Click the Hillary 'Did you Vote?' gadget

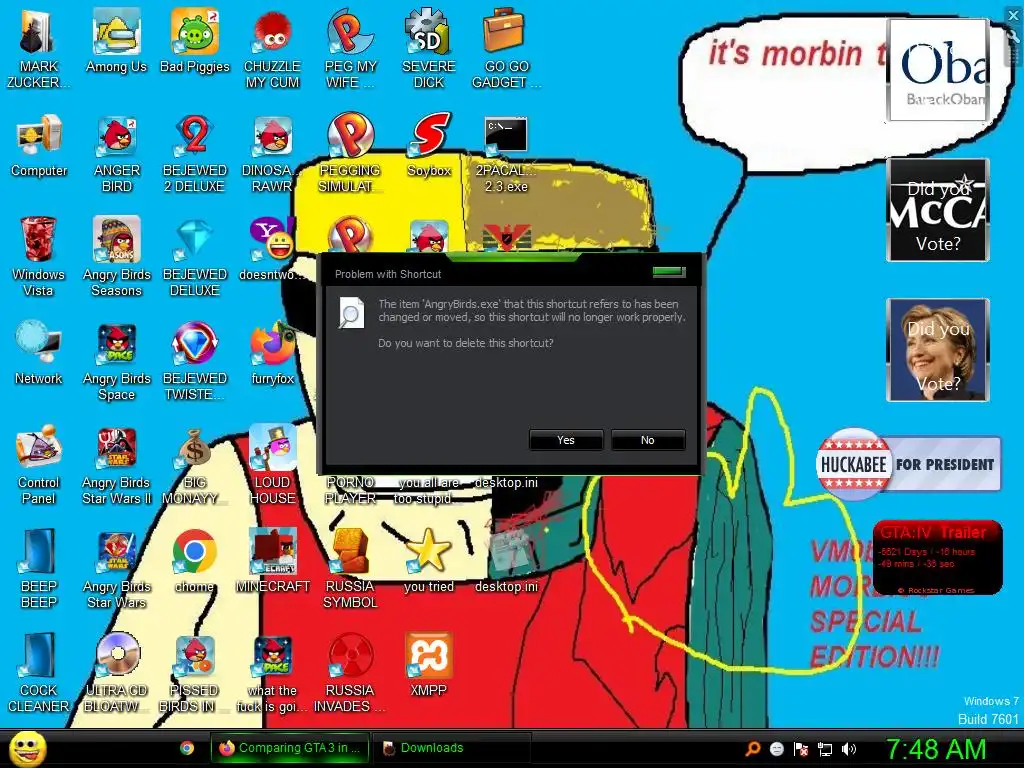(x=938, y=349)
